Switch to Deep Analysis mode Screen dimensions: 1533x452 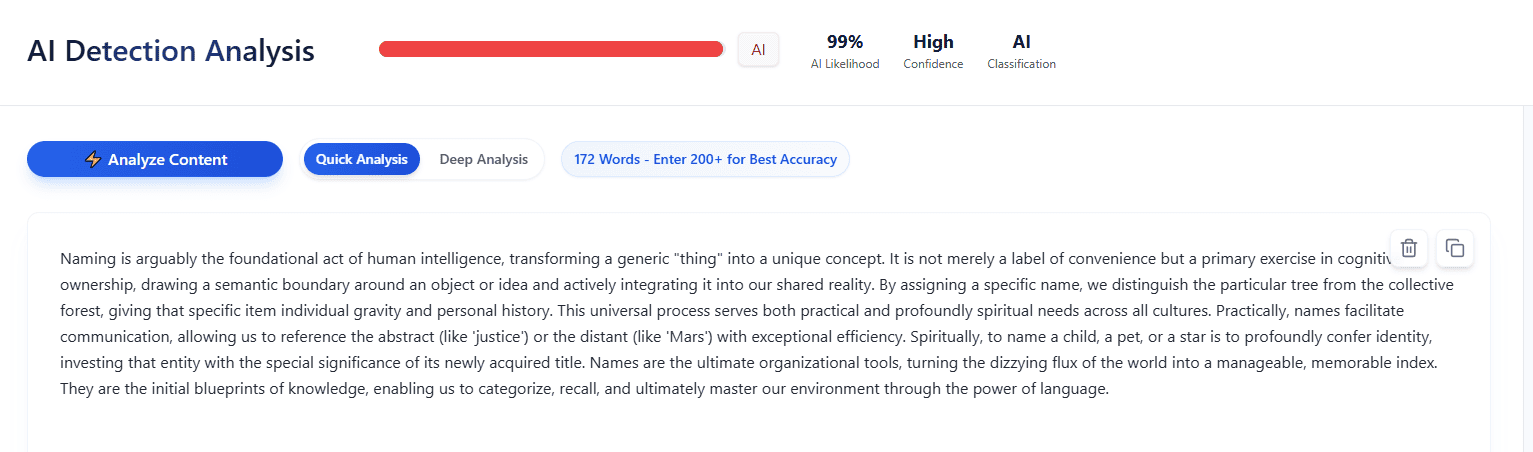(483, 159)
